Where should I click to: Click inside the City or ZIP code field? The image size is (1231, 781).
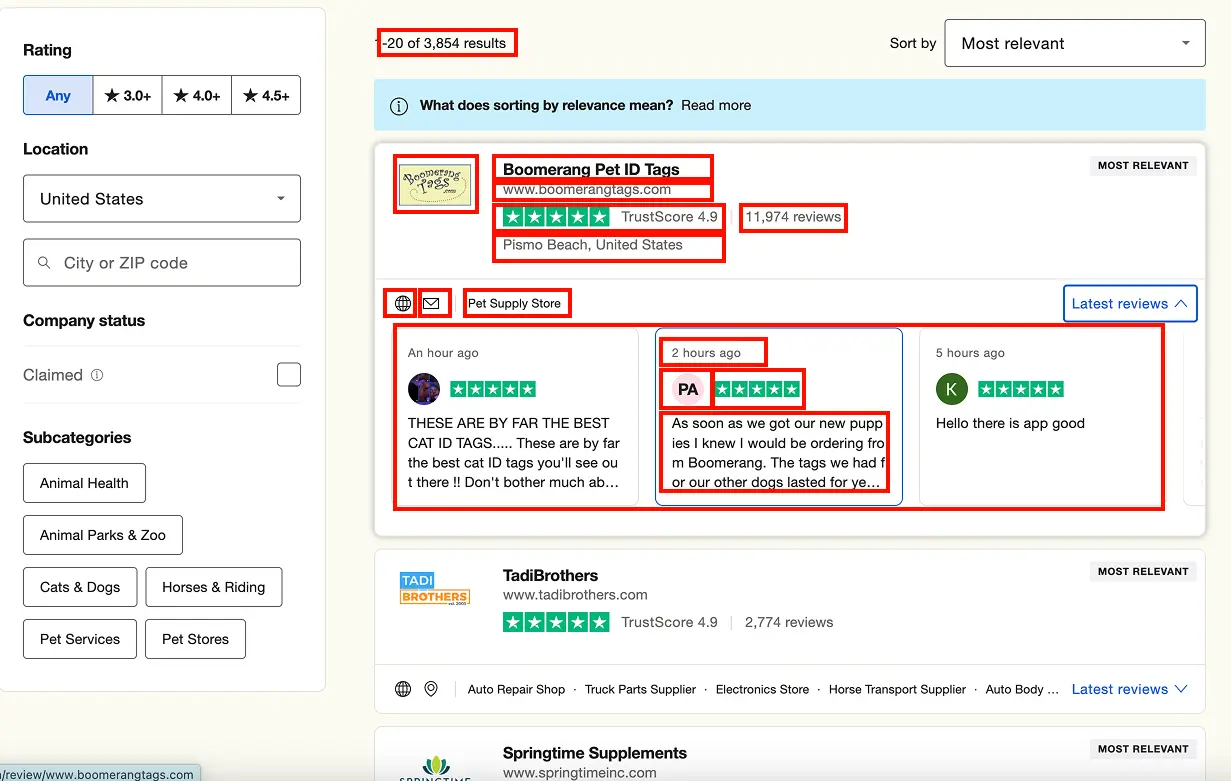click(162, 263)
